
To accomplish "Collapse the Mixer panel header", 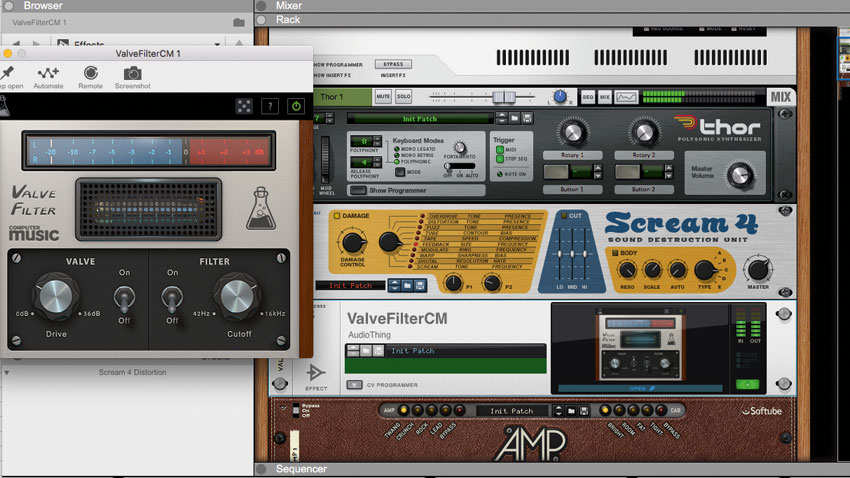I will (x=261, y=5).
